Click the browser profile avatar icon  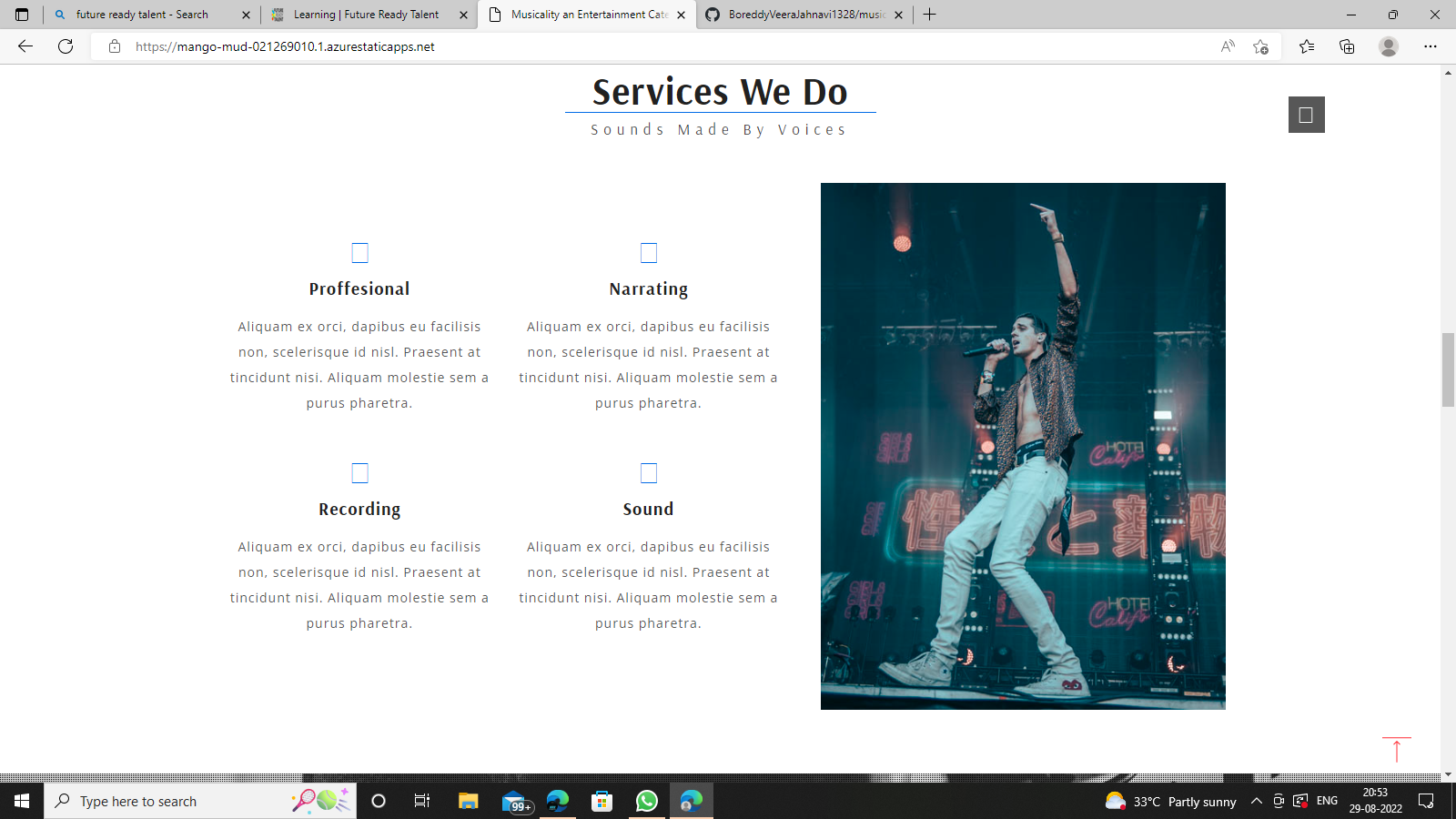[1389, 46]
